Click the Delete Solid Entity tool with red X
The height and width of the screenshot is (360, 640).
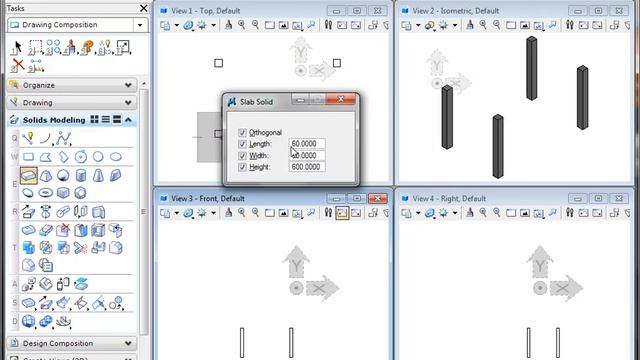pos(63,230)
